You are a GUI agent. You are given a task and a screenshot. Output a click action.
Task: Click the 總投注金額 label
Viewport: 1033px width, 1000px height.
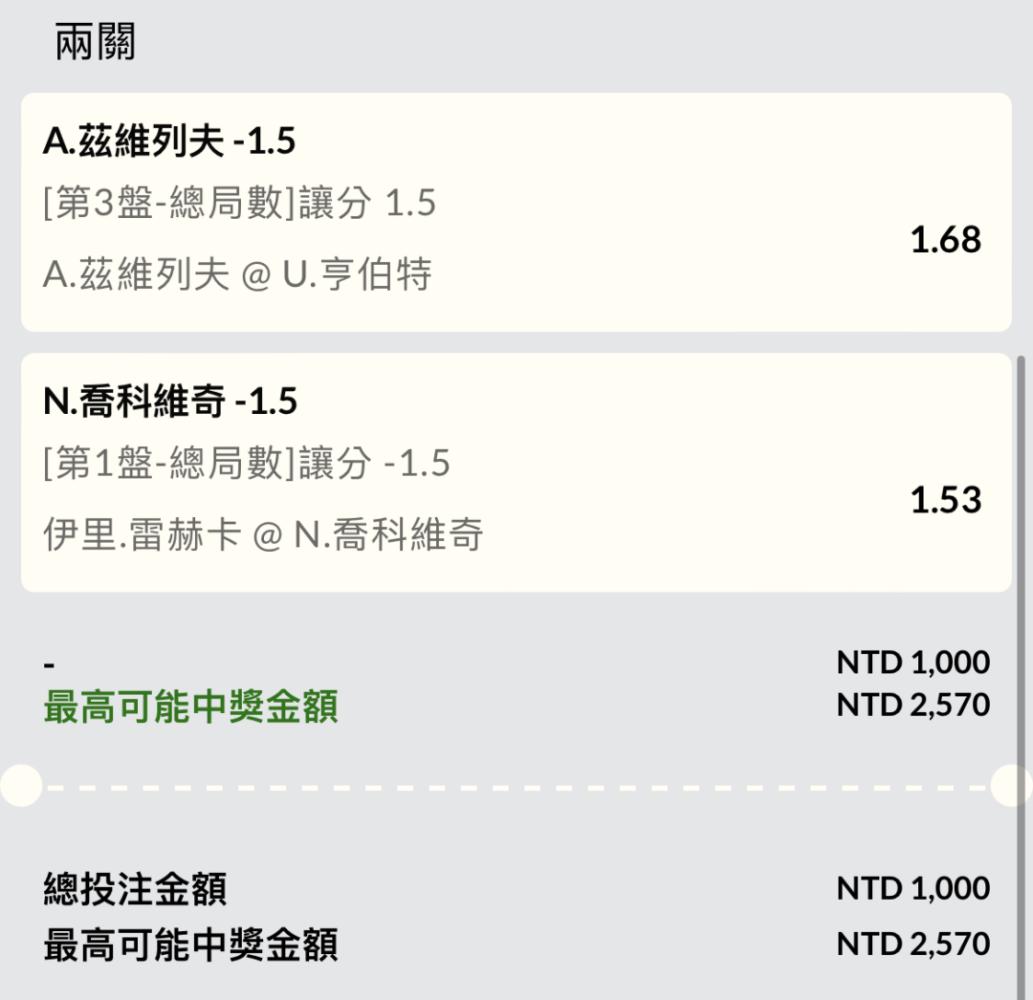pos(135,889)
